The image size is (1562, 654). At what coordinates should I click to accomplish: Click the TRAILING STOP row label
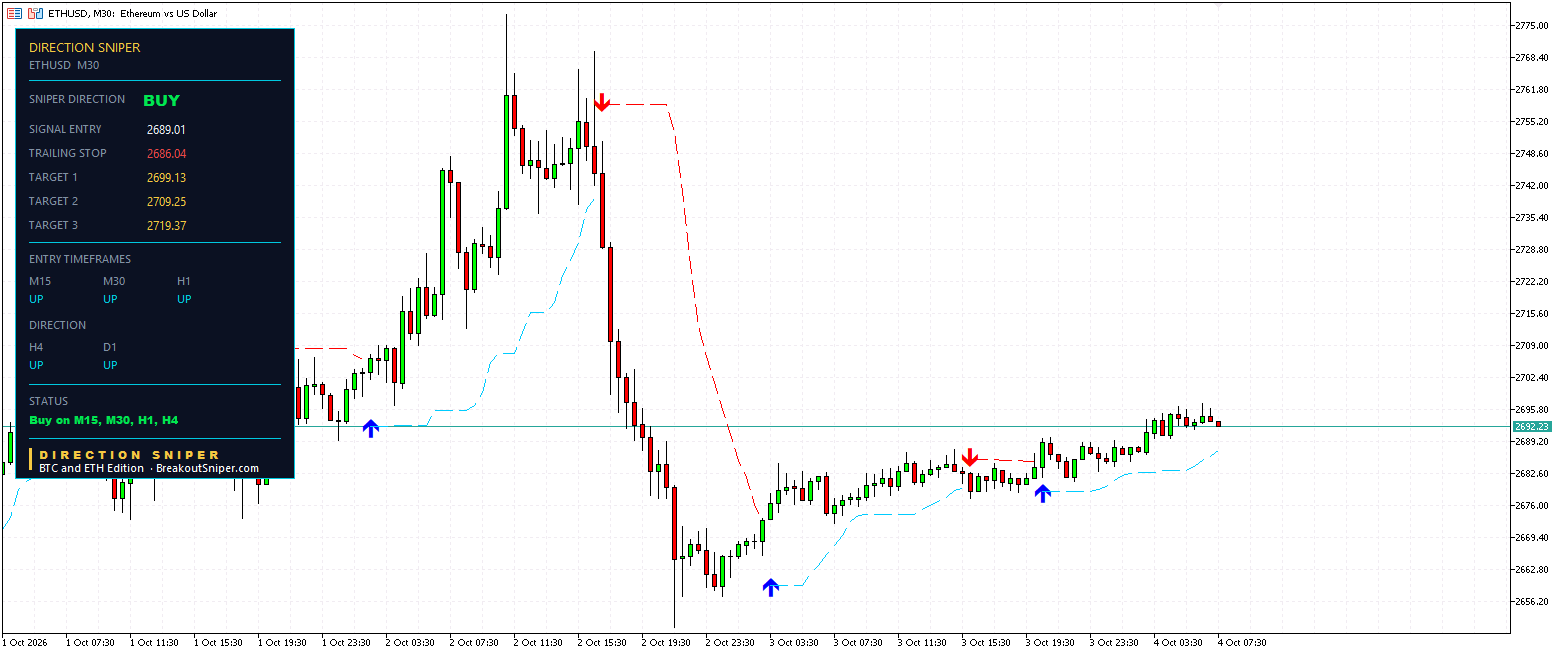(x=67, y=153)
